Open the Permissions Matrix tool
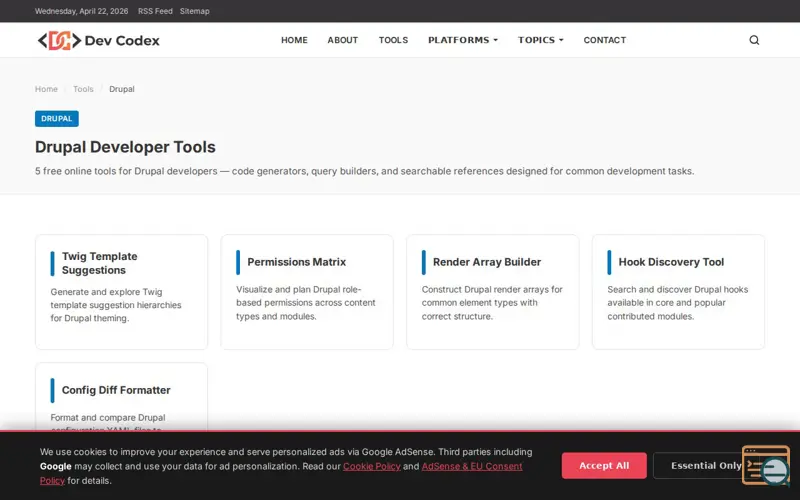 307,292
